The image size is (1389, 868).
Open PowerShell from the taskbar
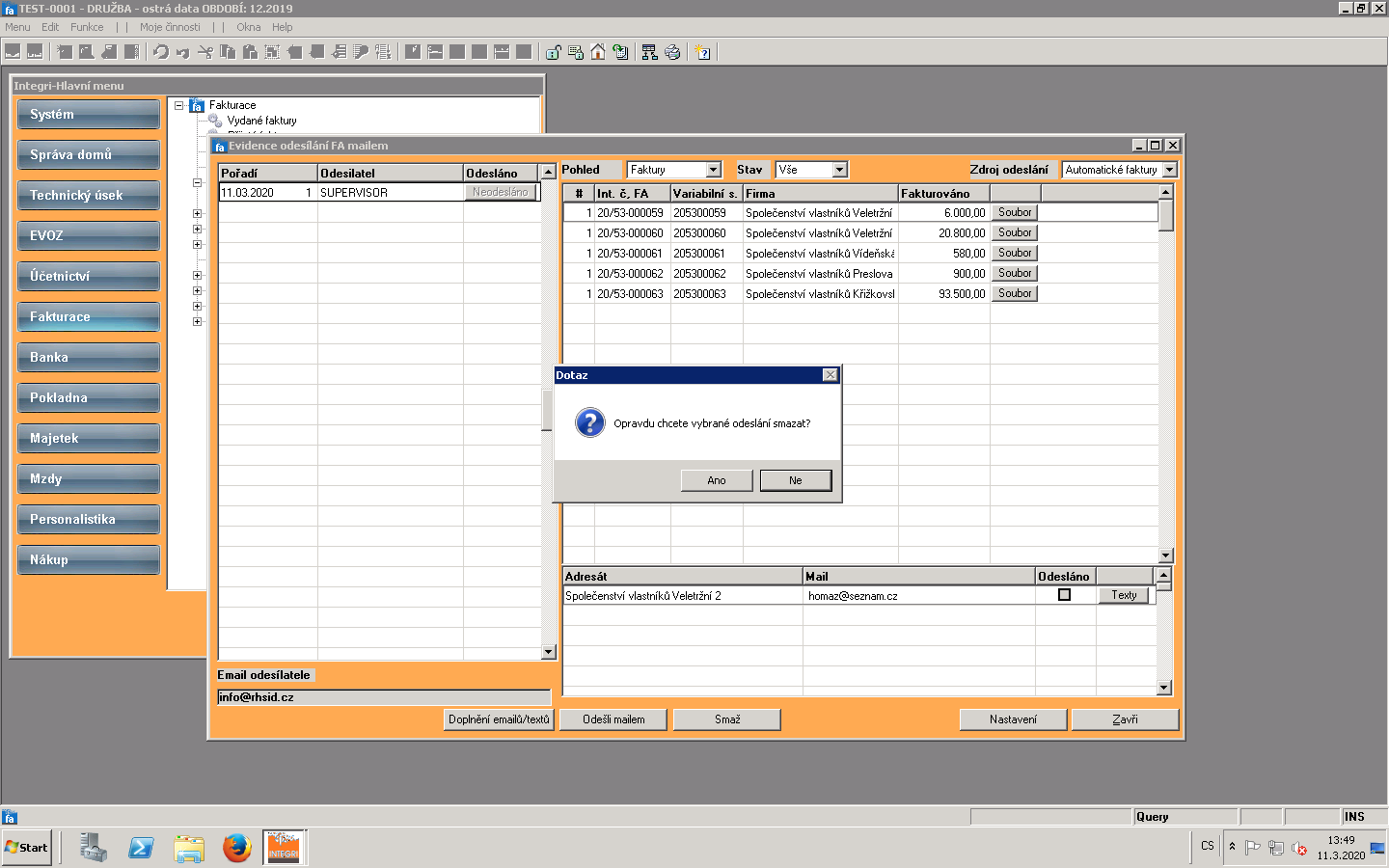[x=141, y=848]
